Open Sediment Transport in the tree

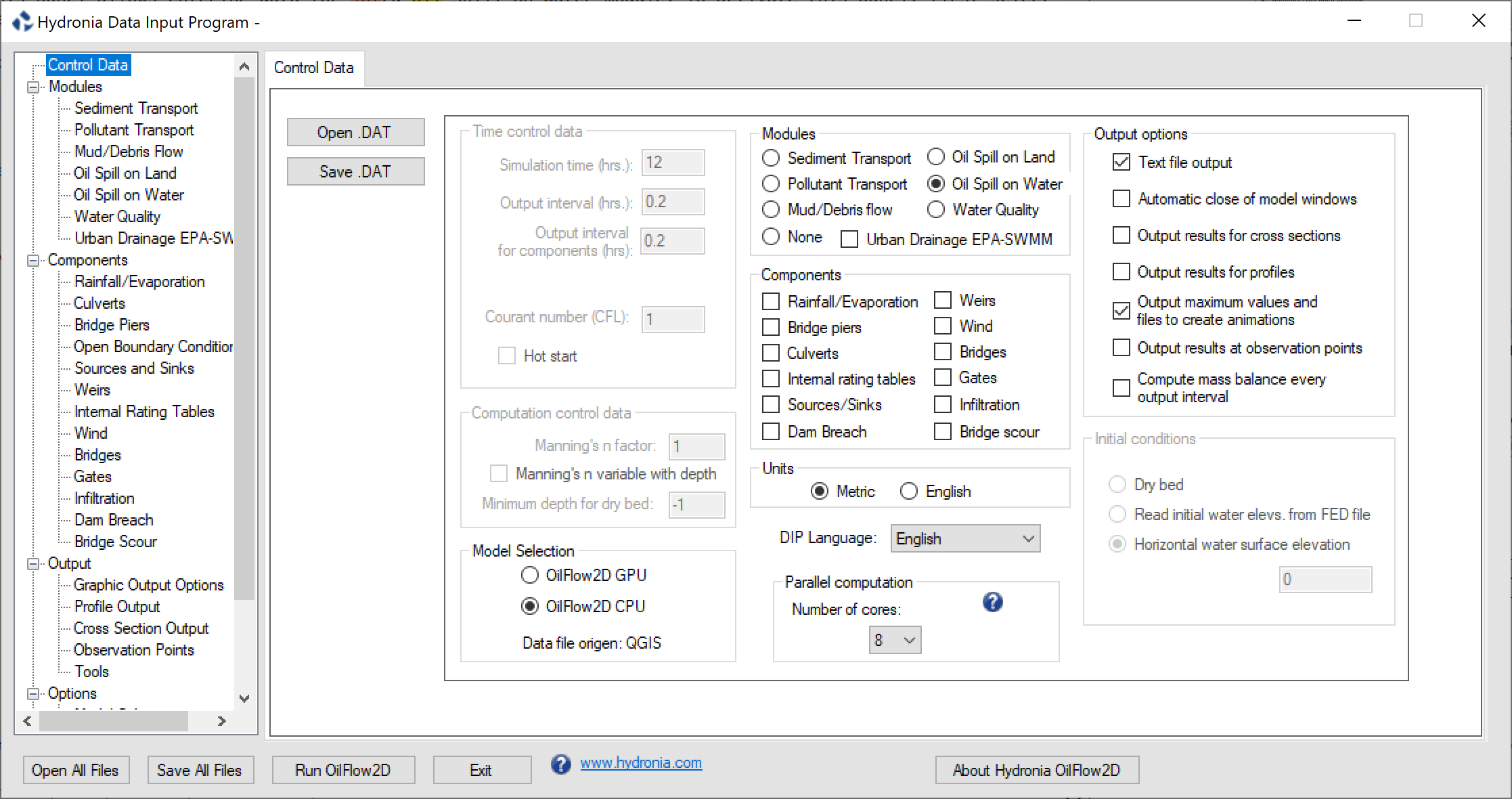pyautogui.click(x=136, y=108)
